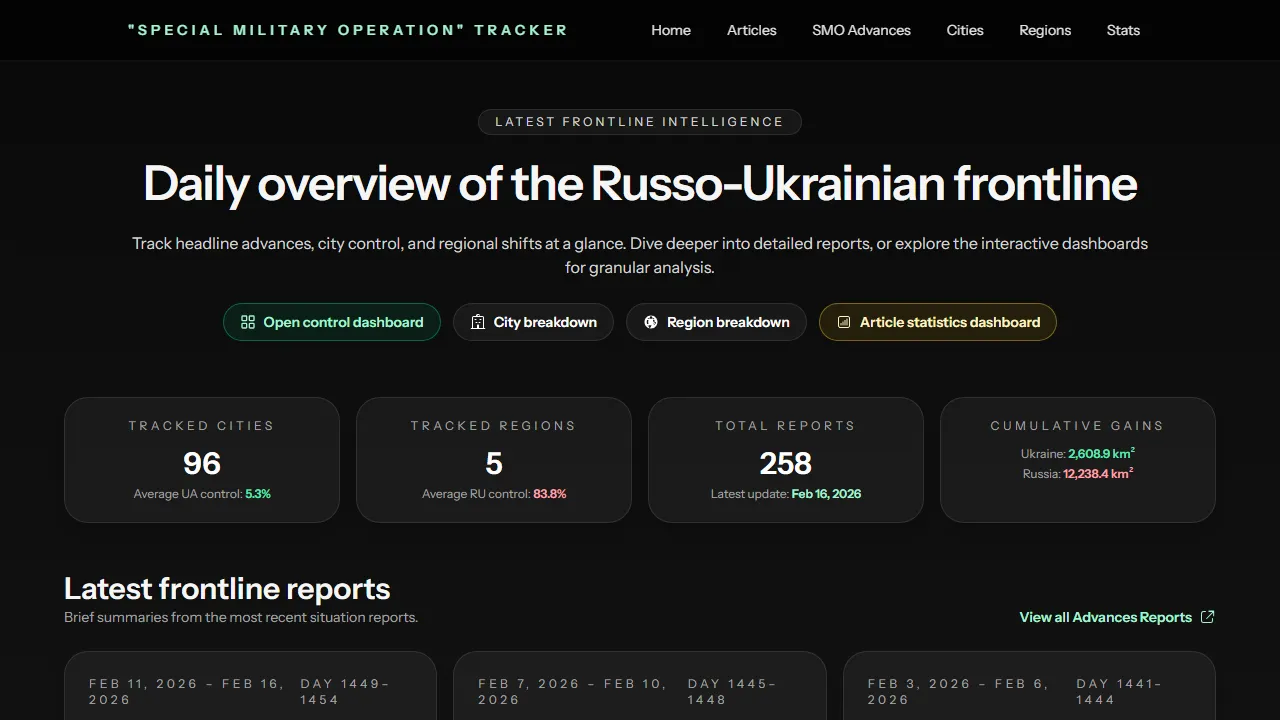
Task: Open the Home navigation item
Action: [670, 30]
